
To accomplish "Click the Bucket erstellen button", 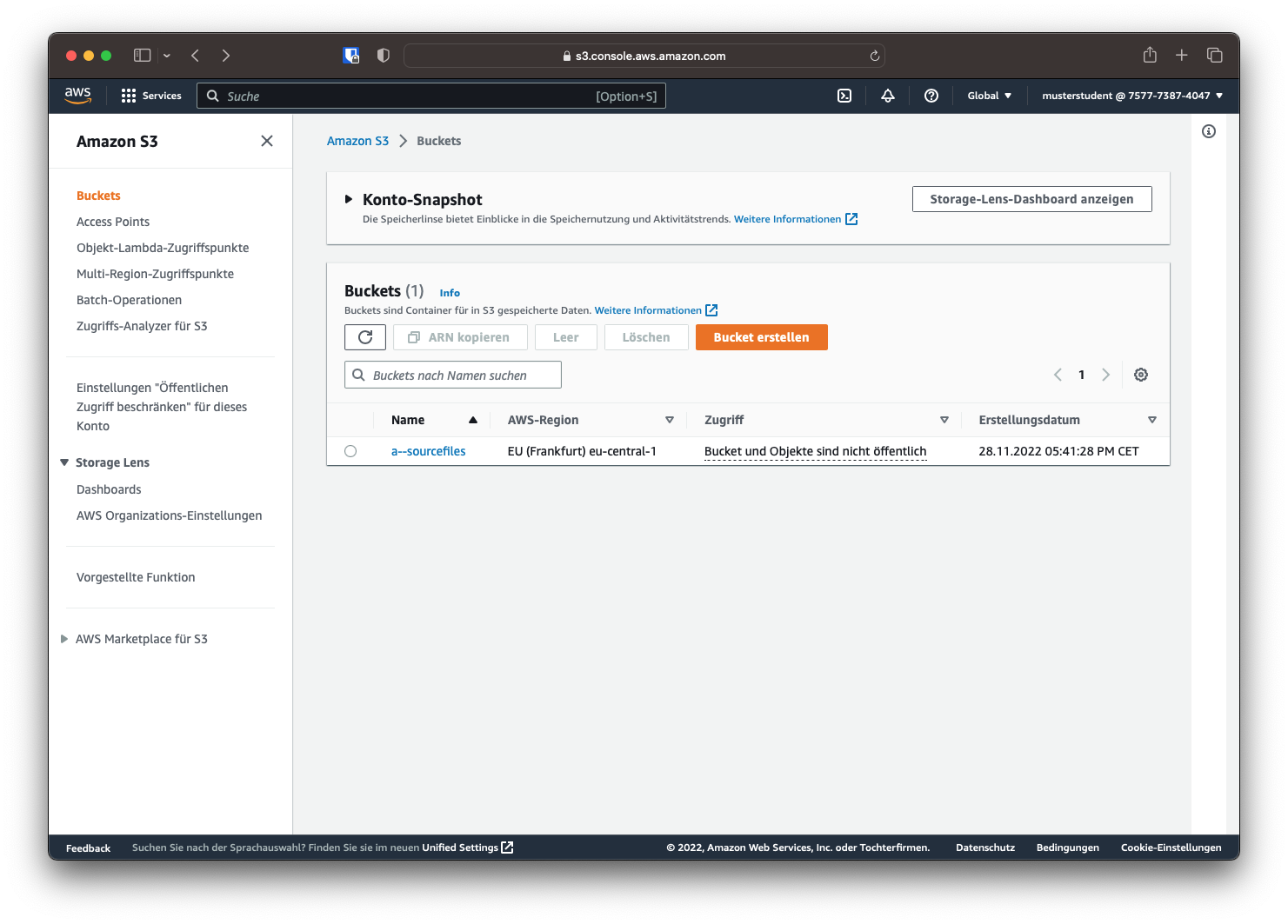I will [x=761, y=337].
